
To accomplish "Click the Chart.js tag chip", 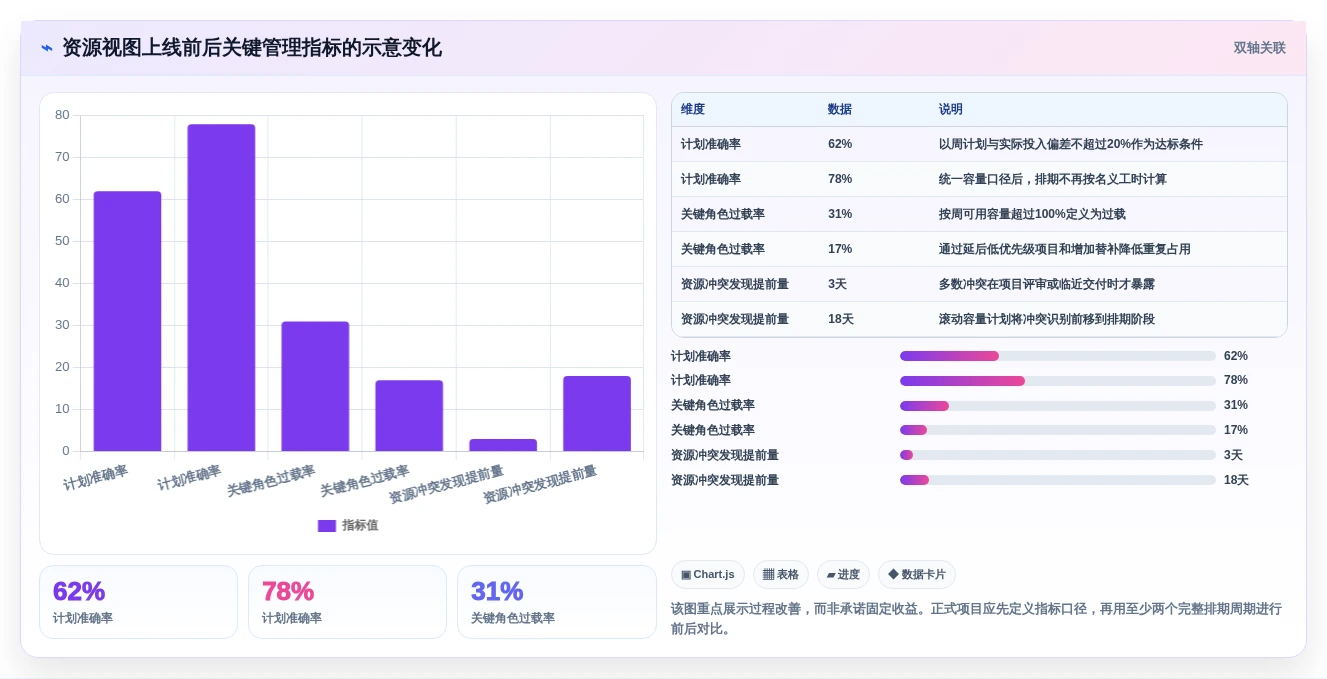I will tap(708, 574).
